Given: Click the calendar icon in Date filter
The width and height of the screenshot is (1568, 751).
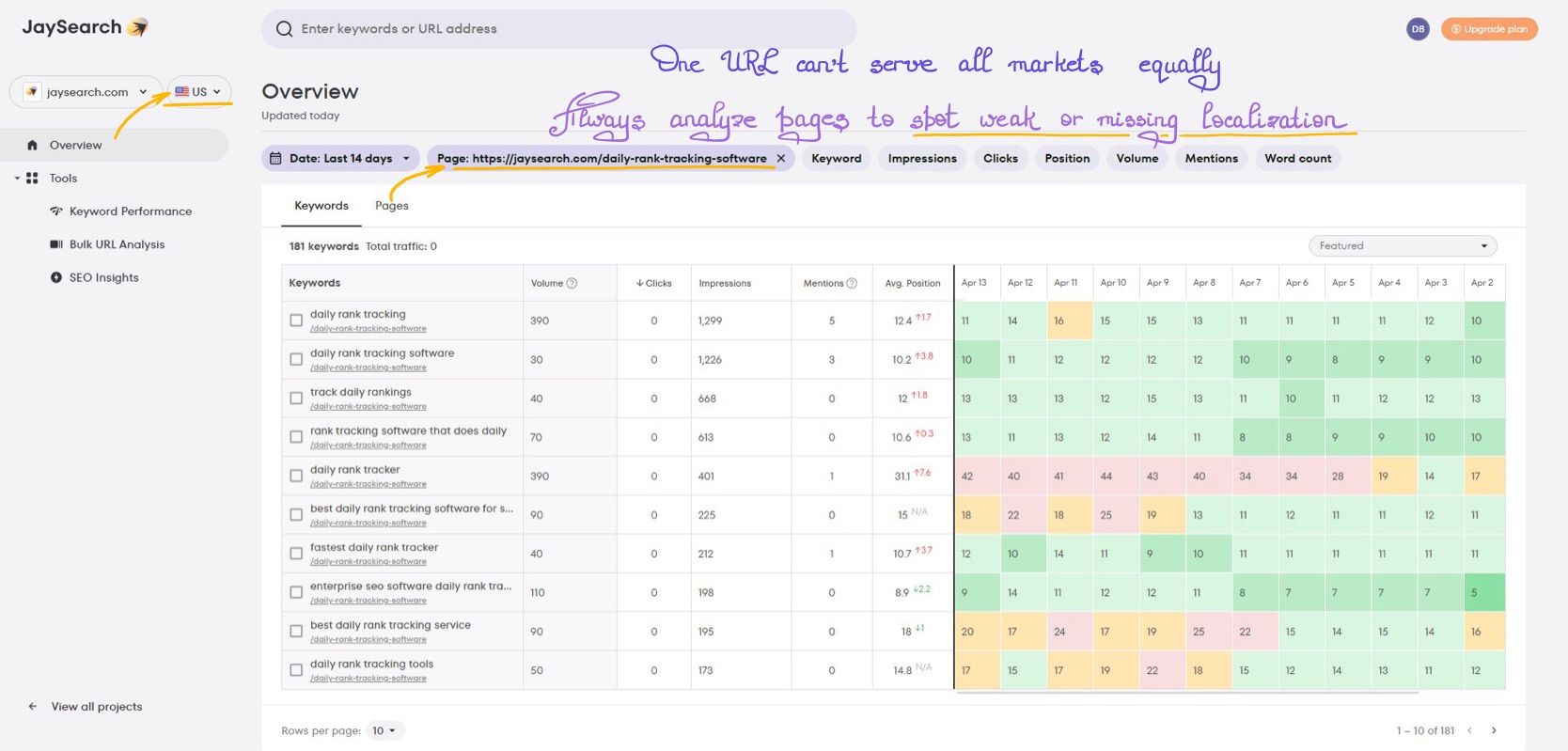Looking at the screenshot, I should click(275, 158).
